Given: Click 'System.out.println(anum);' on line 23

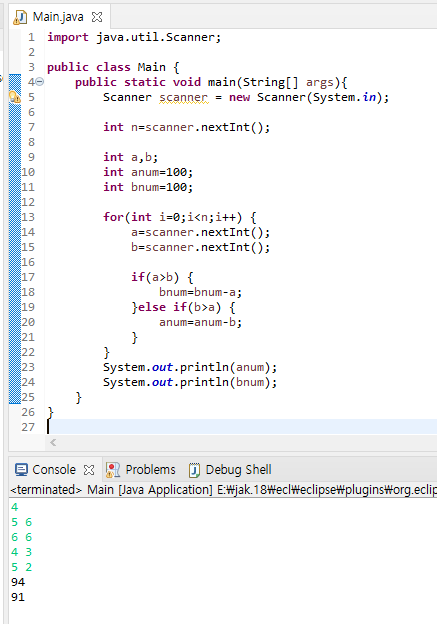Looking at the screenshot, I should pos(190,367).
